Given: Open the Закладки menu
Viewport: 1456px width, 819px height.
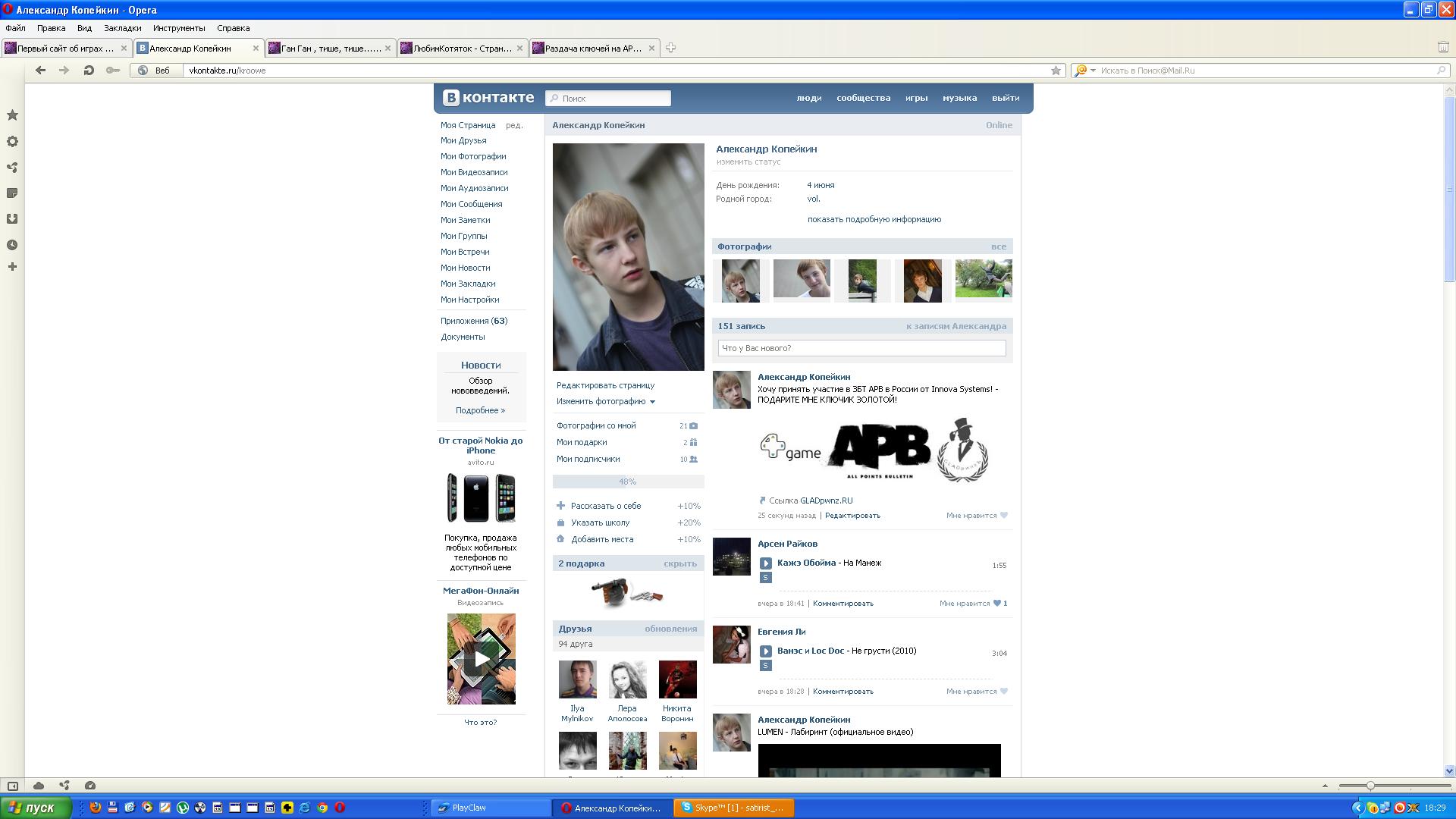Looking at the screenshot, I should click(x=122, y=28).
